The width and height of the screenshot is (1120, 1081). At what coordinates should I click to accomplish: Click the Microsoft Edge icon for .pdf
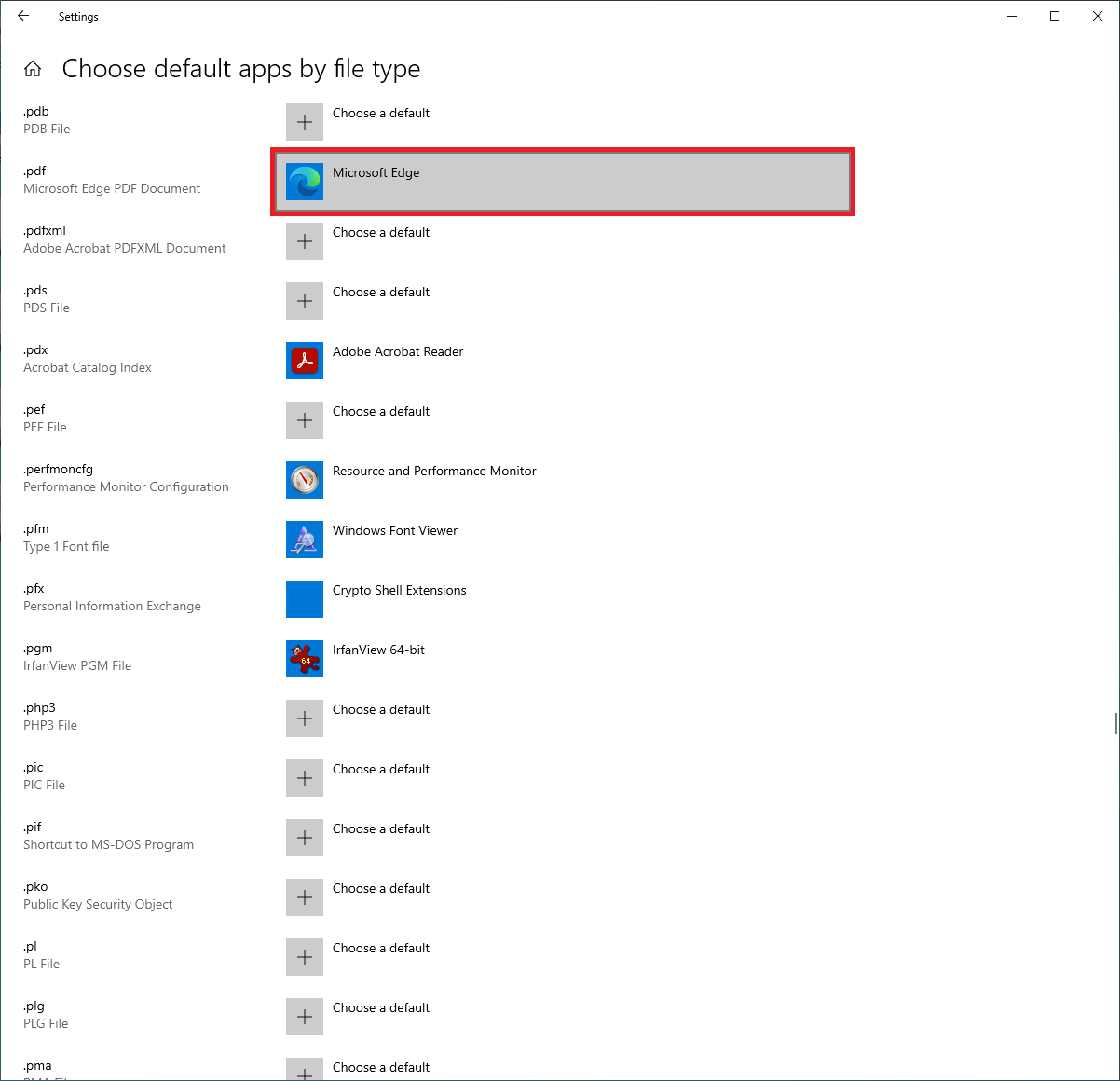click(305, 182)
